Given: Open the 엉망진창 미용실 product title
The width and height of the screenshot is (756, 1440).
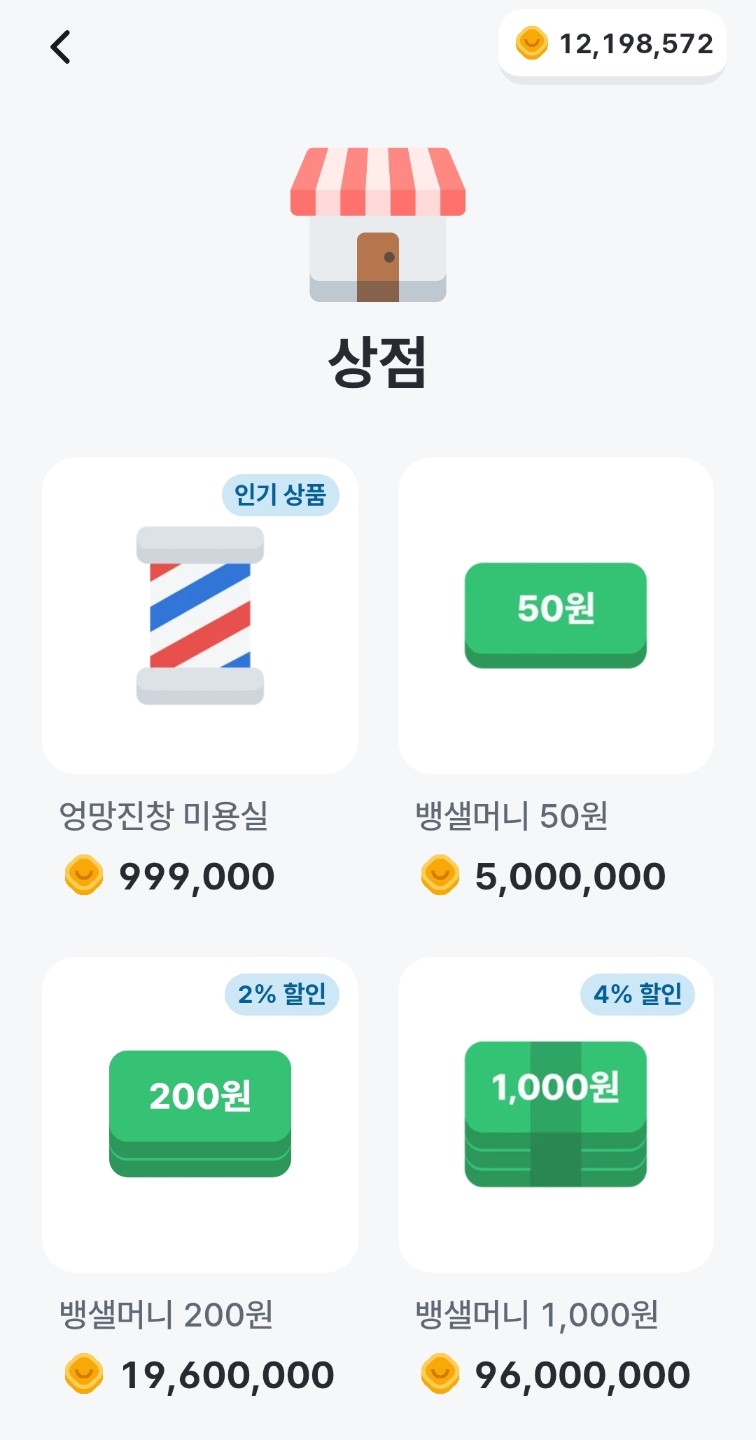Looking at the screenshot, I should [x=164, y=817].
